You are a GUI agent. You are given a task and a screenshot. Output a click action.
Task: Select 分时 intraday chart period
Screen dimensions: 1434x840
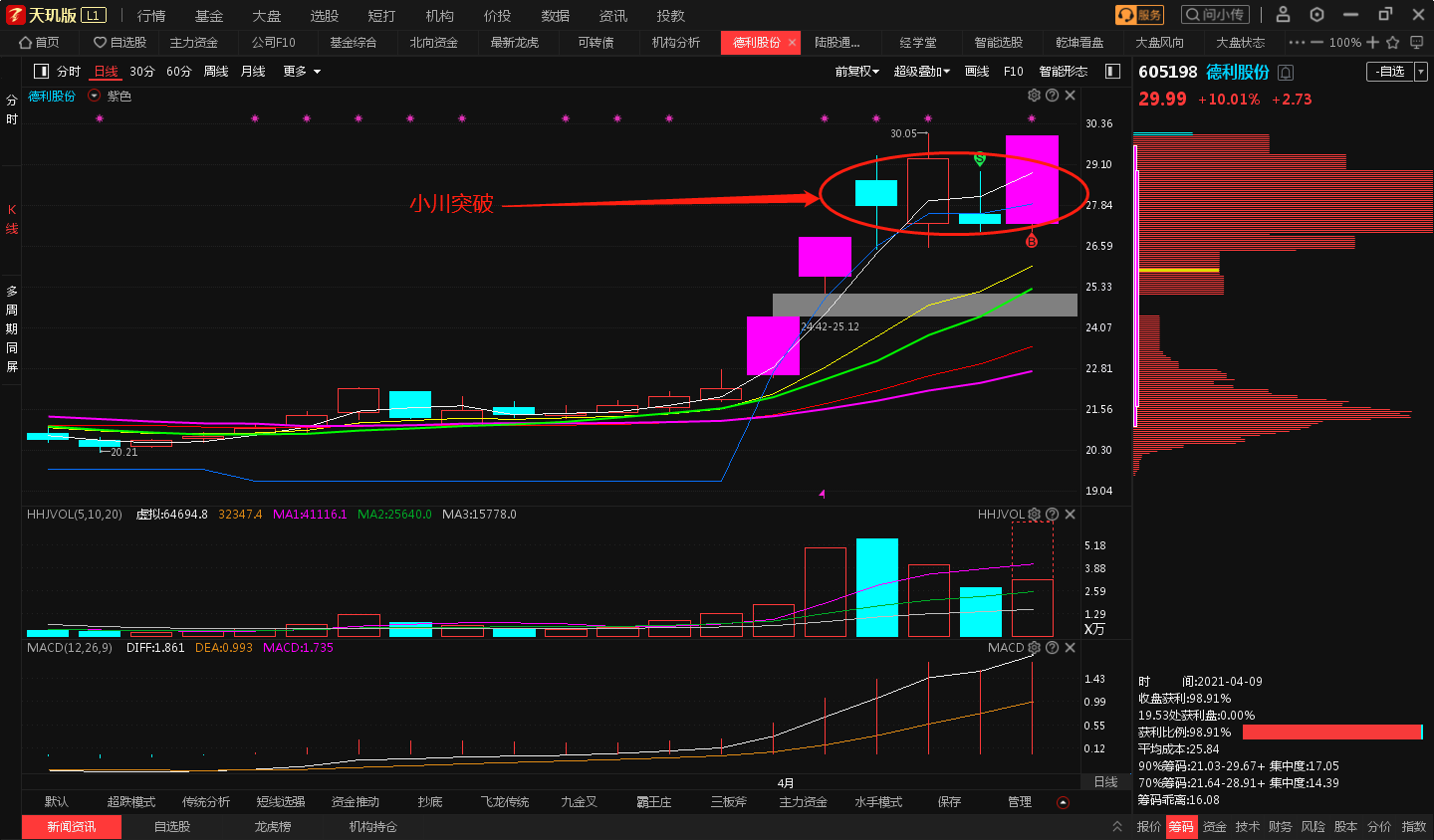click(x=69, y=72)
